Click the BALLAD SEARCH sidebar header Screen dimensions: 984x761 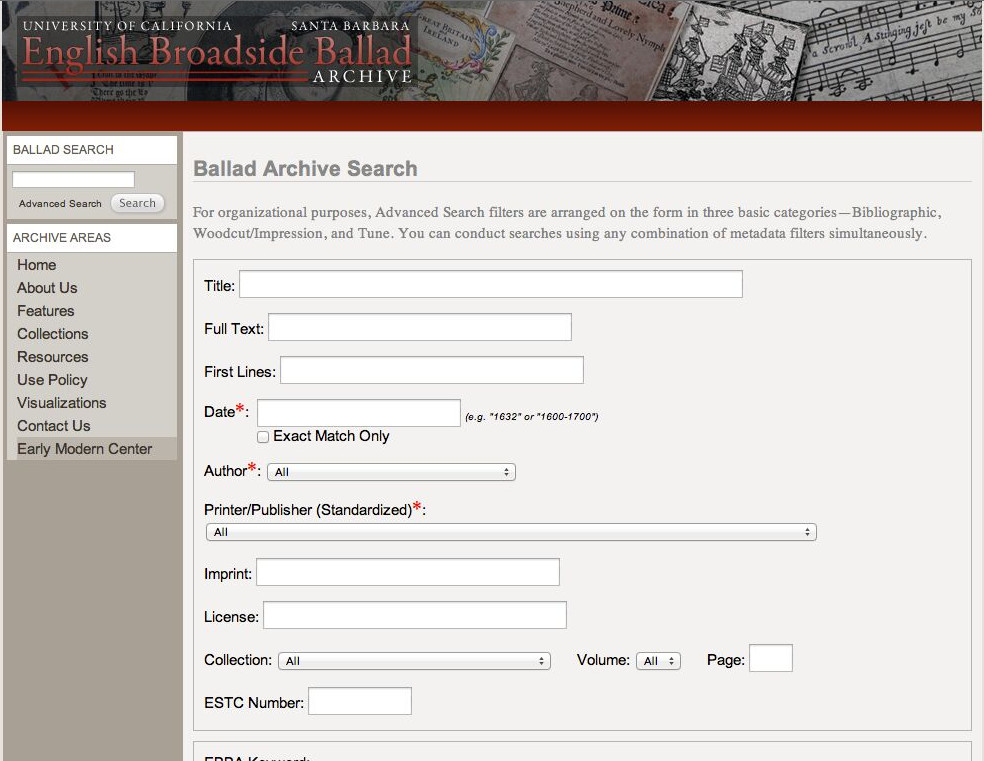[92, 150]
